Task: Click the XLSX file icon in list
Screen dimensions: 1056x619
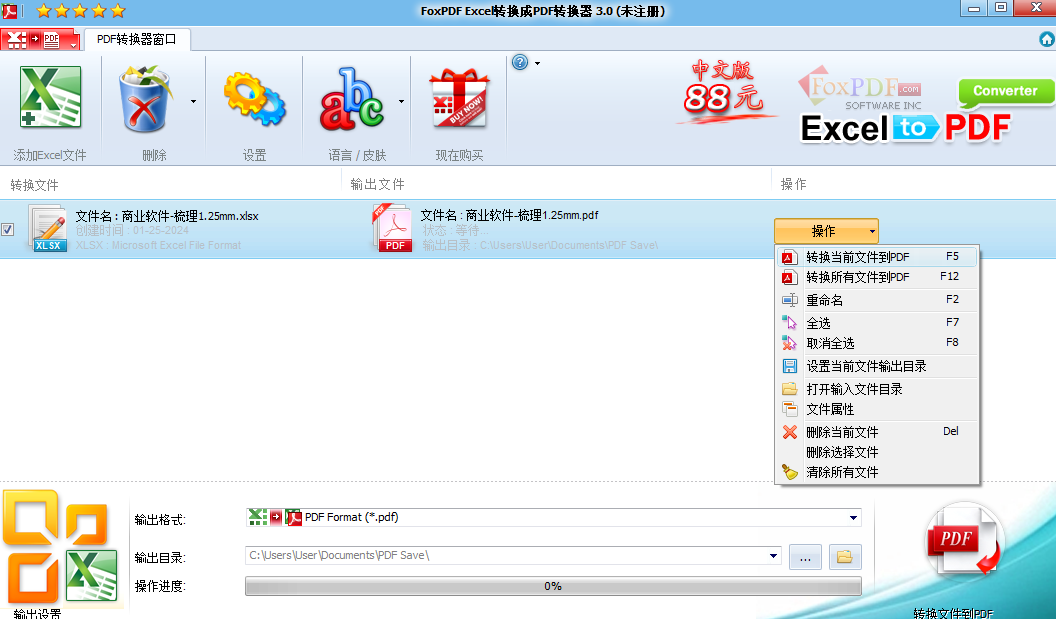Action: coord(48,228)
